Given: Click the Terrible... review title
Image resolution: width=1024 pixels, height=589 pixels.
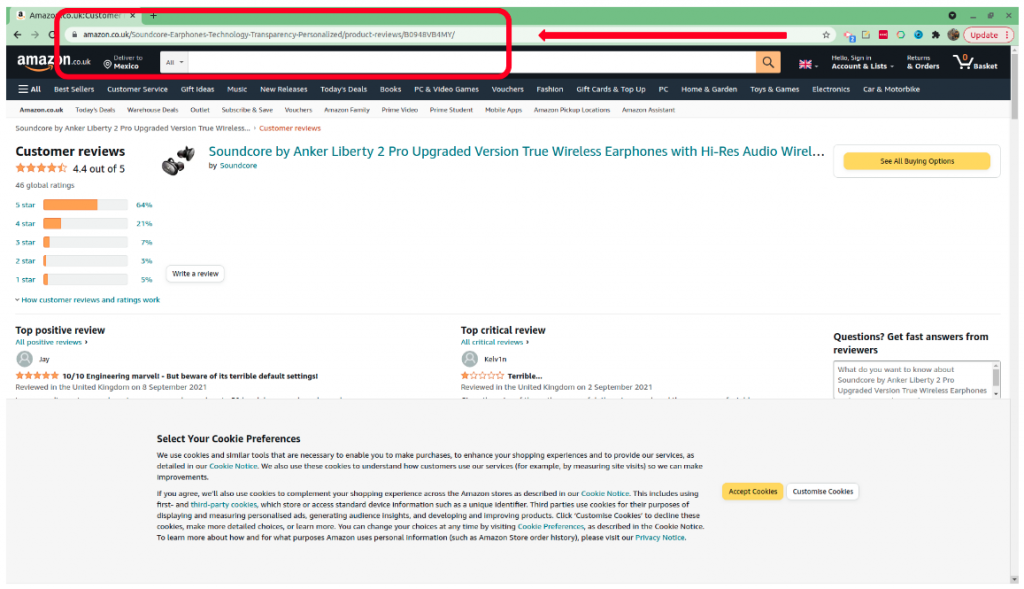Looking at the screenshot, I should click(524, 376).
